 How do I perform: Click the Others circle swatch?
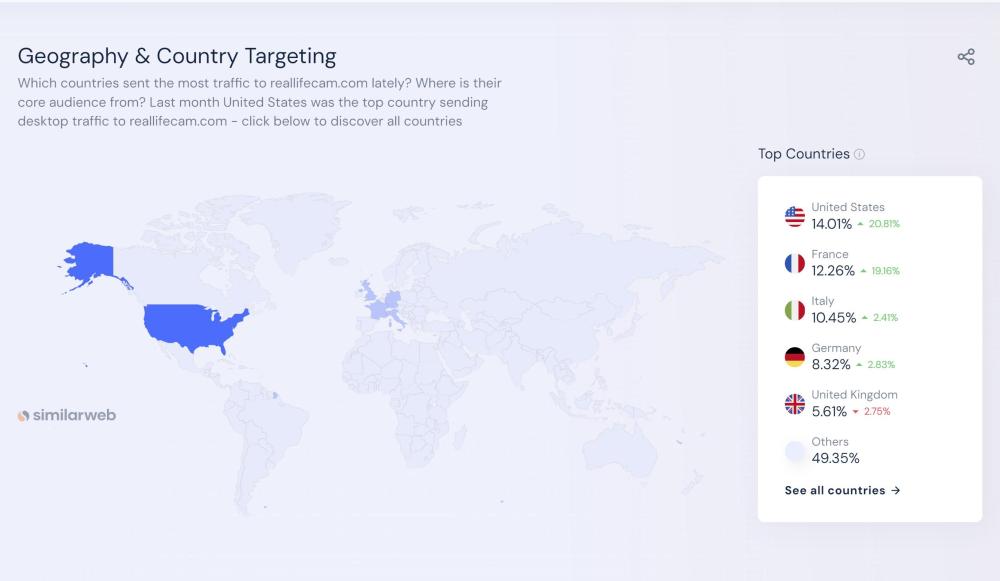tap(794, 451)
